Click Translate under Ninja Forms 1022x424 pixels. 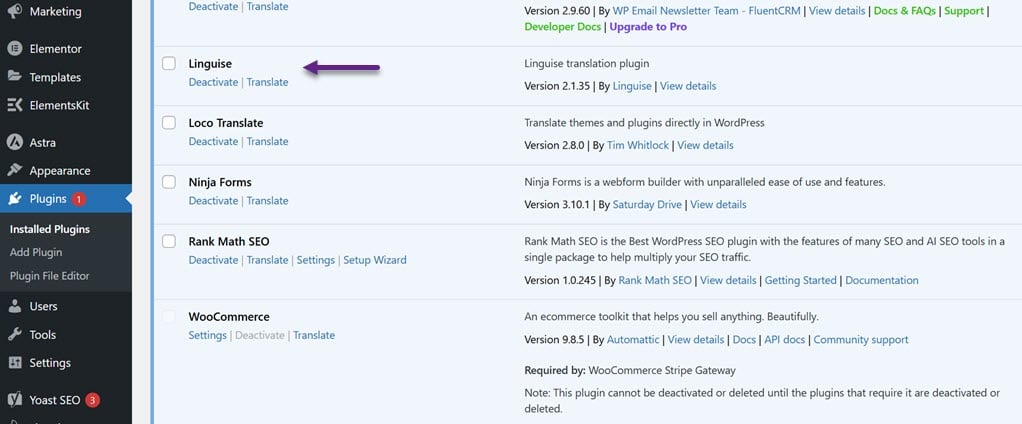tap(267, 201)
